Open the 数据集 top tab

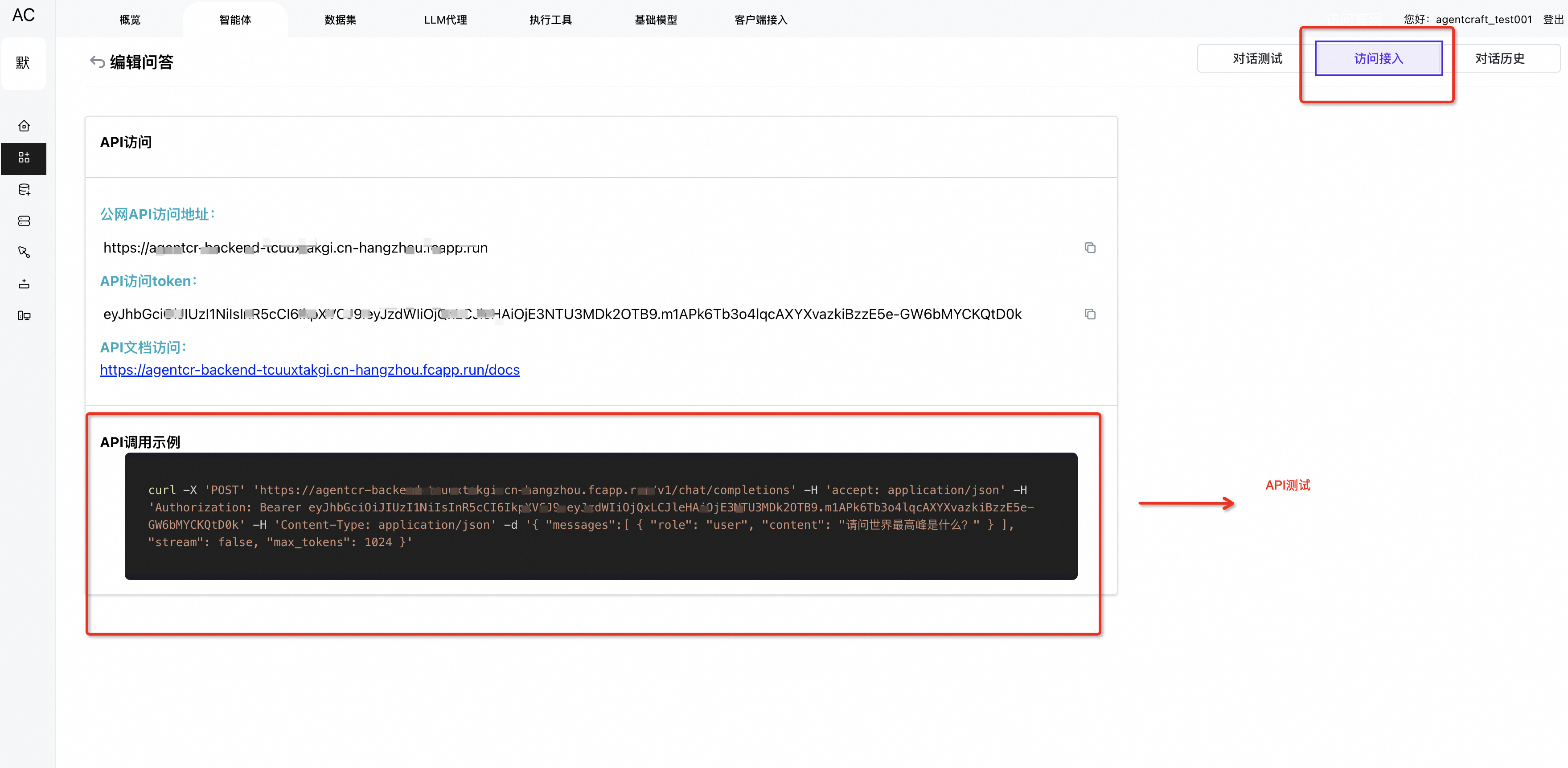tap(340, 20)
